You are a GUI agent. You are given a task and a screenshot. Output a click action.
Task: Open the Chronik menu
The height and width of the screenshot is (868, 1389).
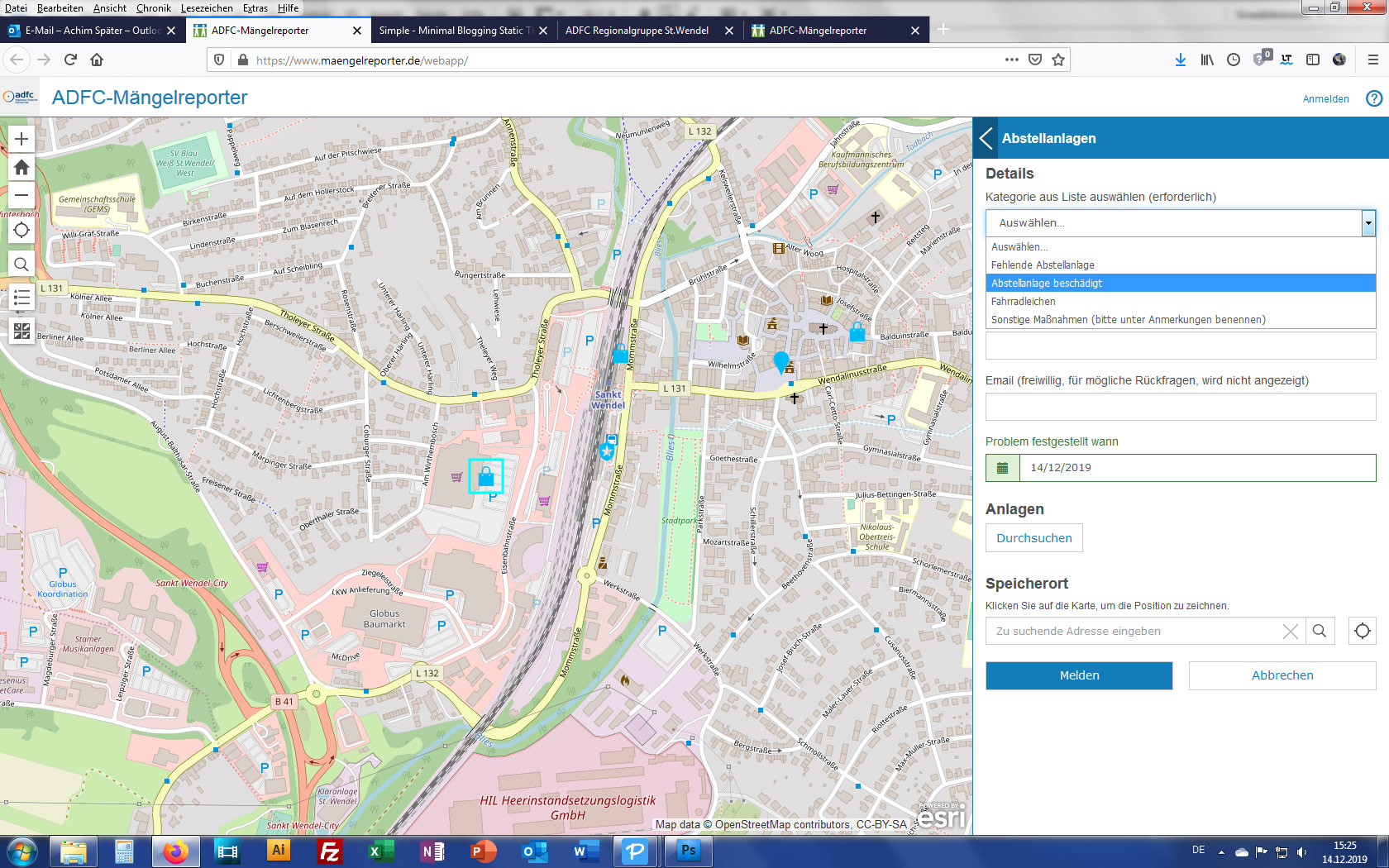pyautogui.click(x=154, y=8)
